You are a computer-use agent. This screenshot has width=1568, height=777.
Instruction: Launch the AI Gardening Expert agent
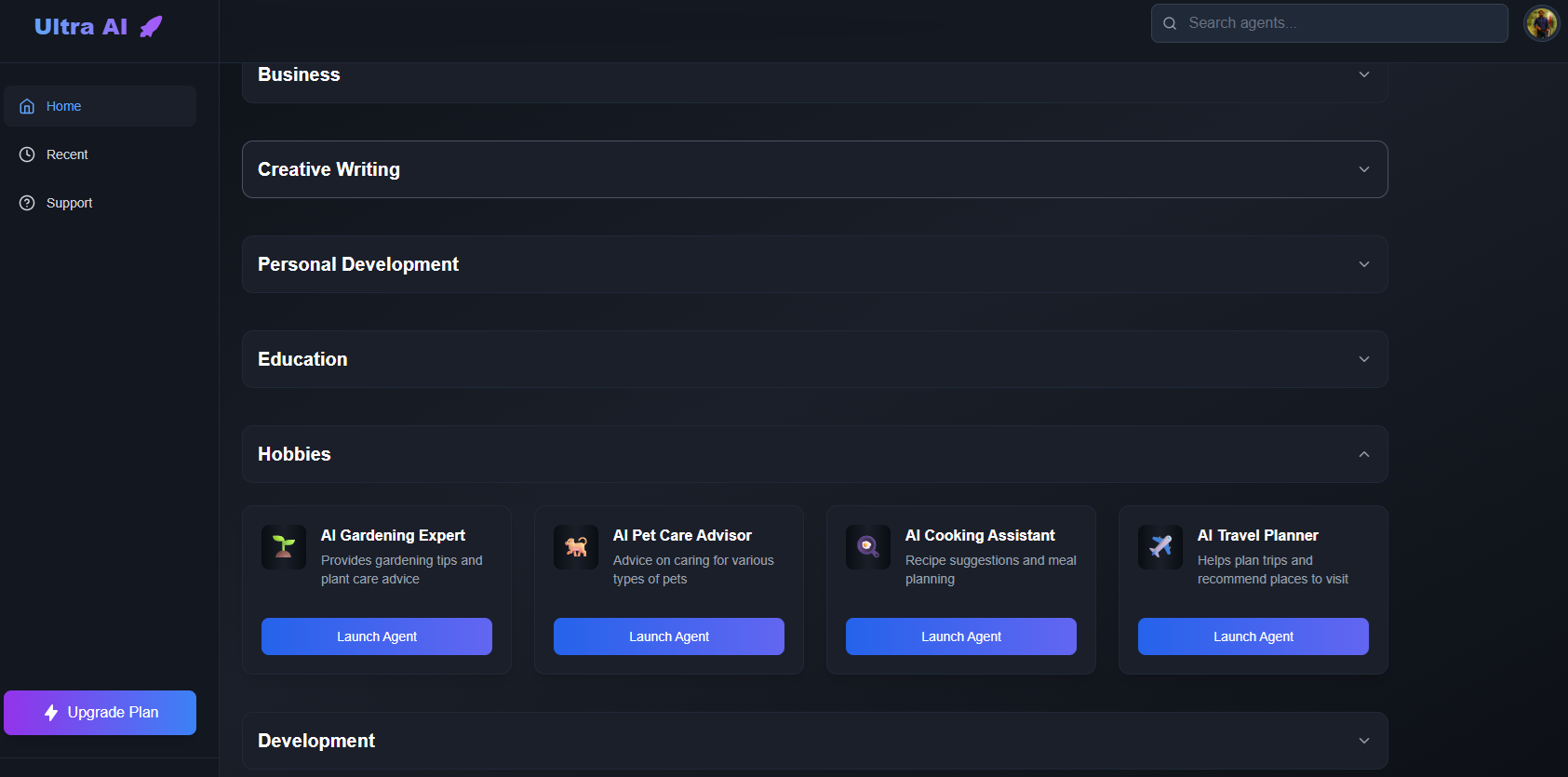tap(377, 636)
